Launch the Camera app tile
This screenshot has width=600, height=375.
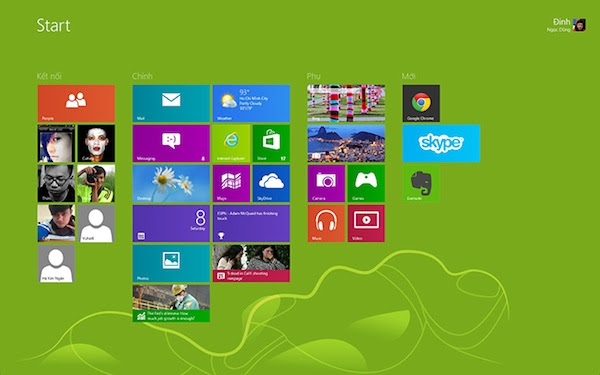pyautogui.click(x=326, y=183)
